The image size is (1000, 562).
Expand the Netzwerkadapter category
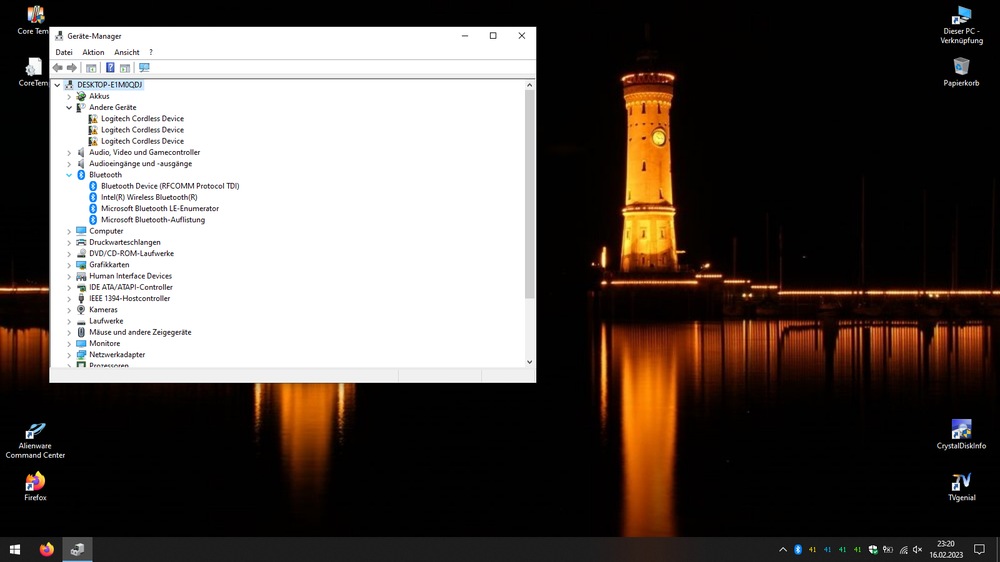69,355
